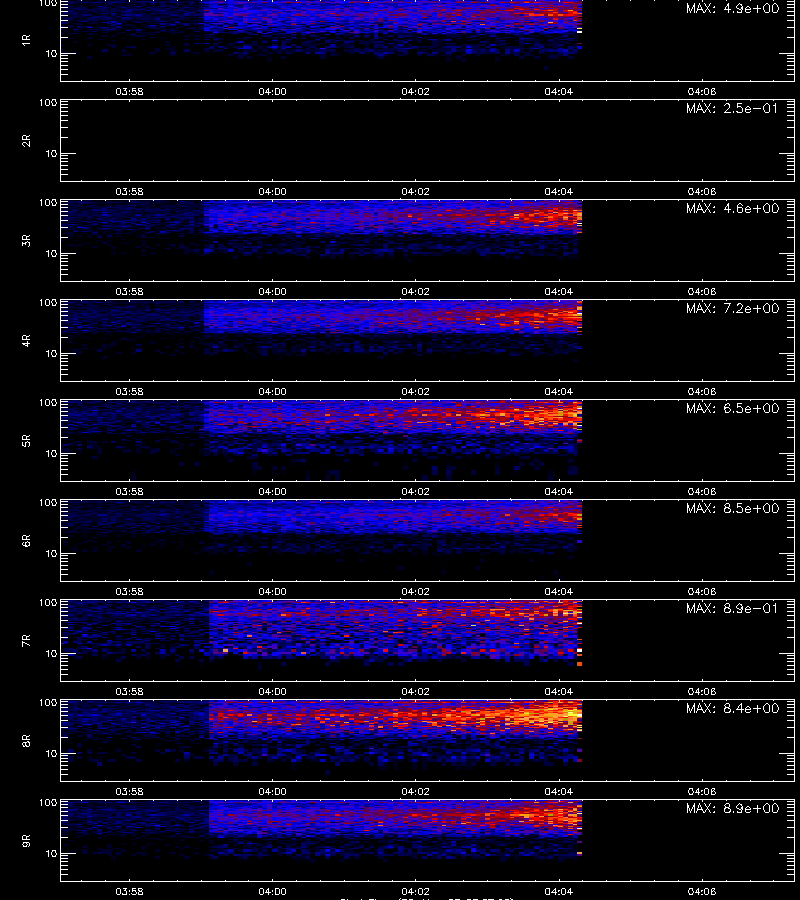Click the 9R panel axis label
This screenshot has height=900, width=800.
click(x=26, y=840)
